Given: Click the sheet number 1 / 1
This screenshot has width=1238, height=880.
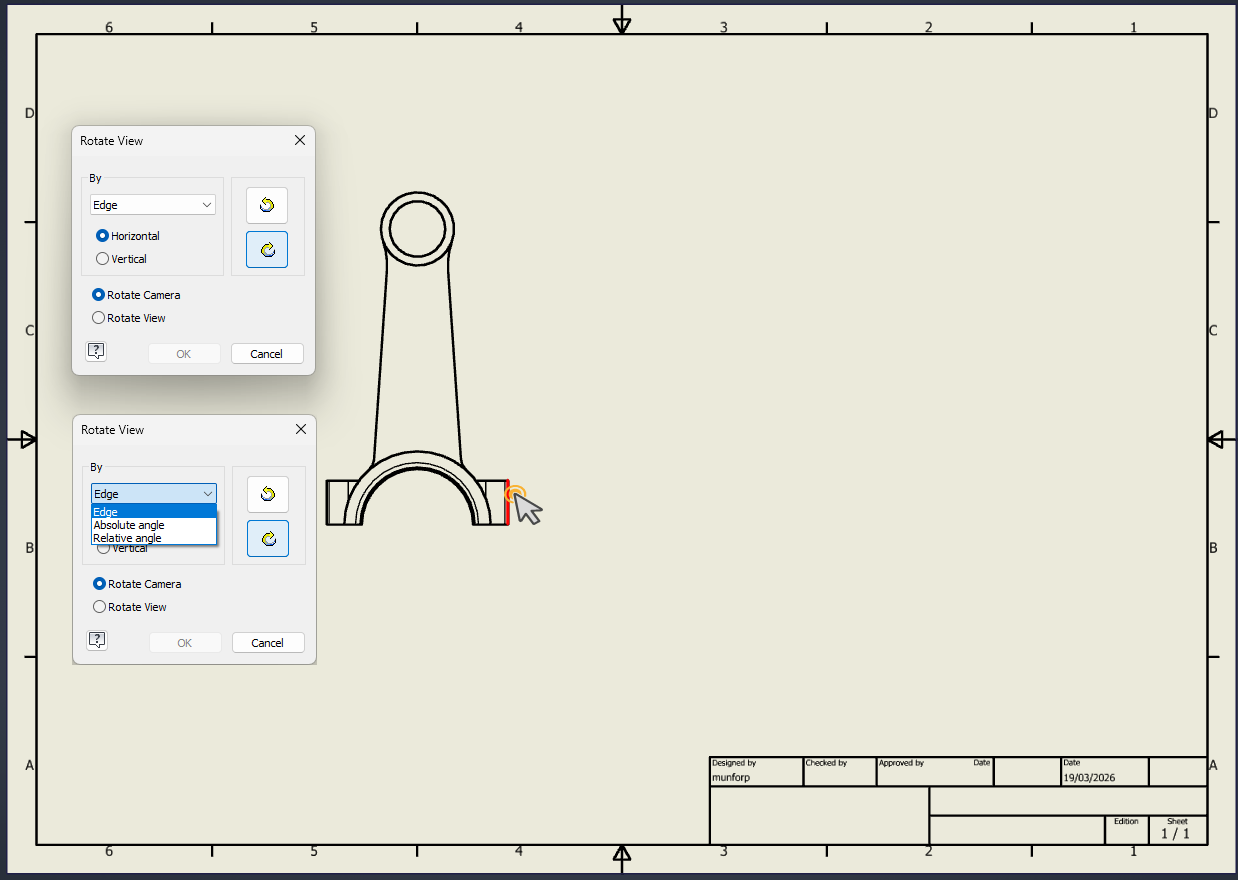Looking at the screenshot, I should click(x=1176, y=833).
